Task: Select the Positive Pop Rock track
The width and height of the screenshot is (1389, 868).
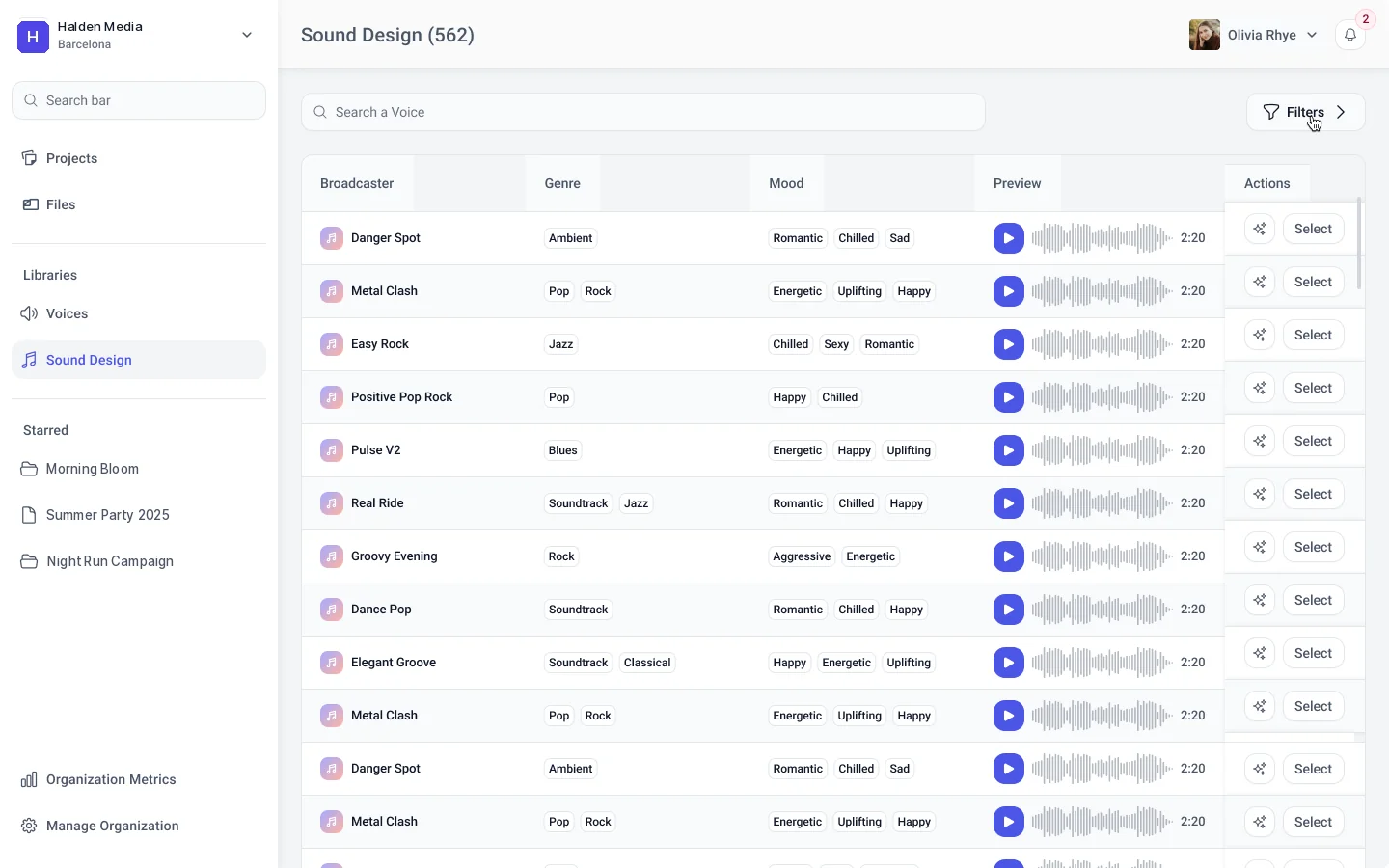Action: 1313,388
